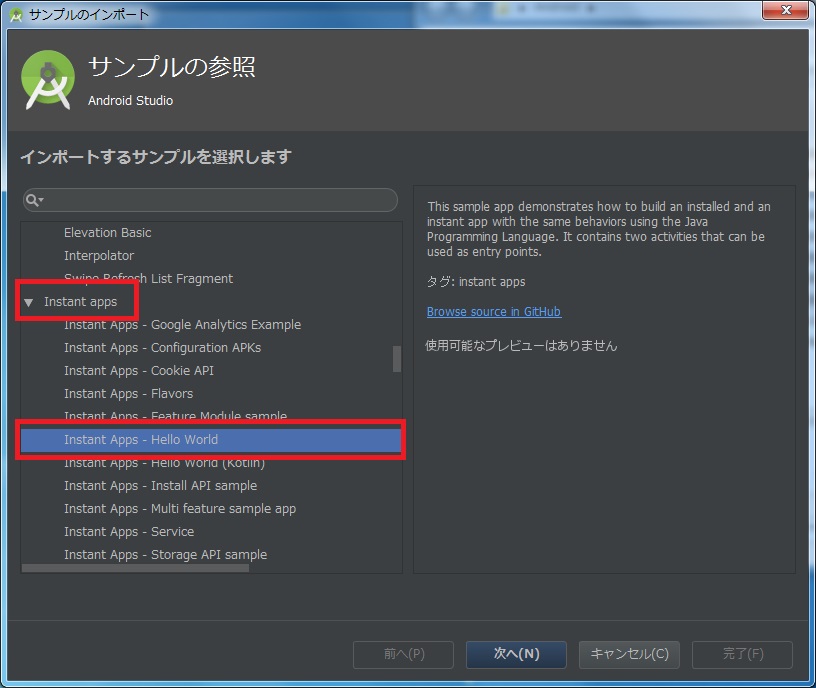Screen dimensions: 816x688
Task: Click the sample list horizontal scrollbar
Action: (135, 568)
